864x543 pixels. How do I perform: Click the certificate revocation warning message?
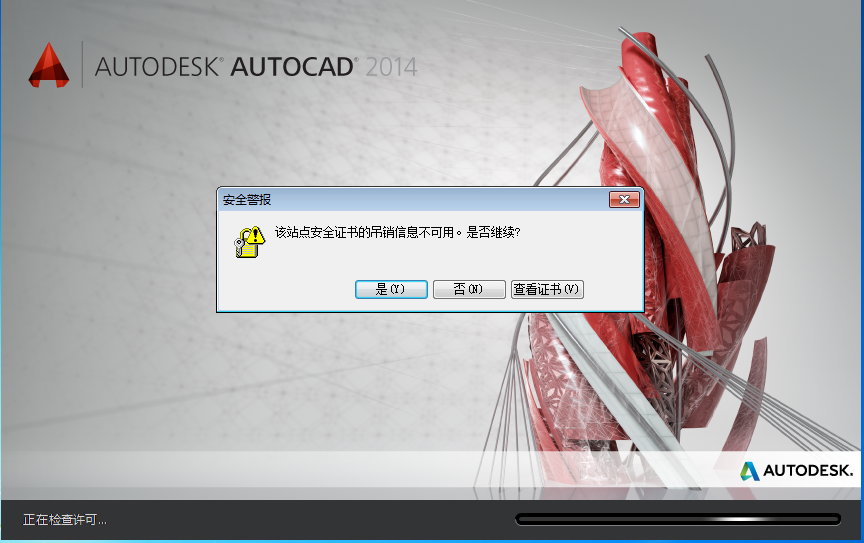397,232
